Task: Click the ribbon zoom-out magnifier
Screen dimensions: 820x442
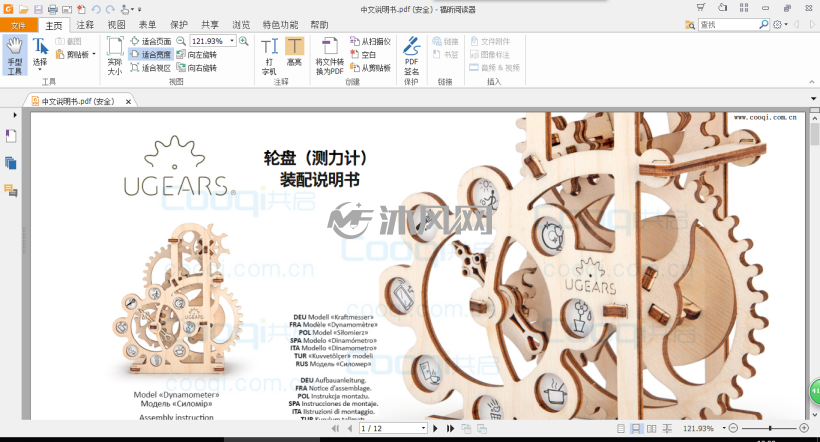Action: click(181, 41)
